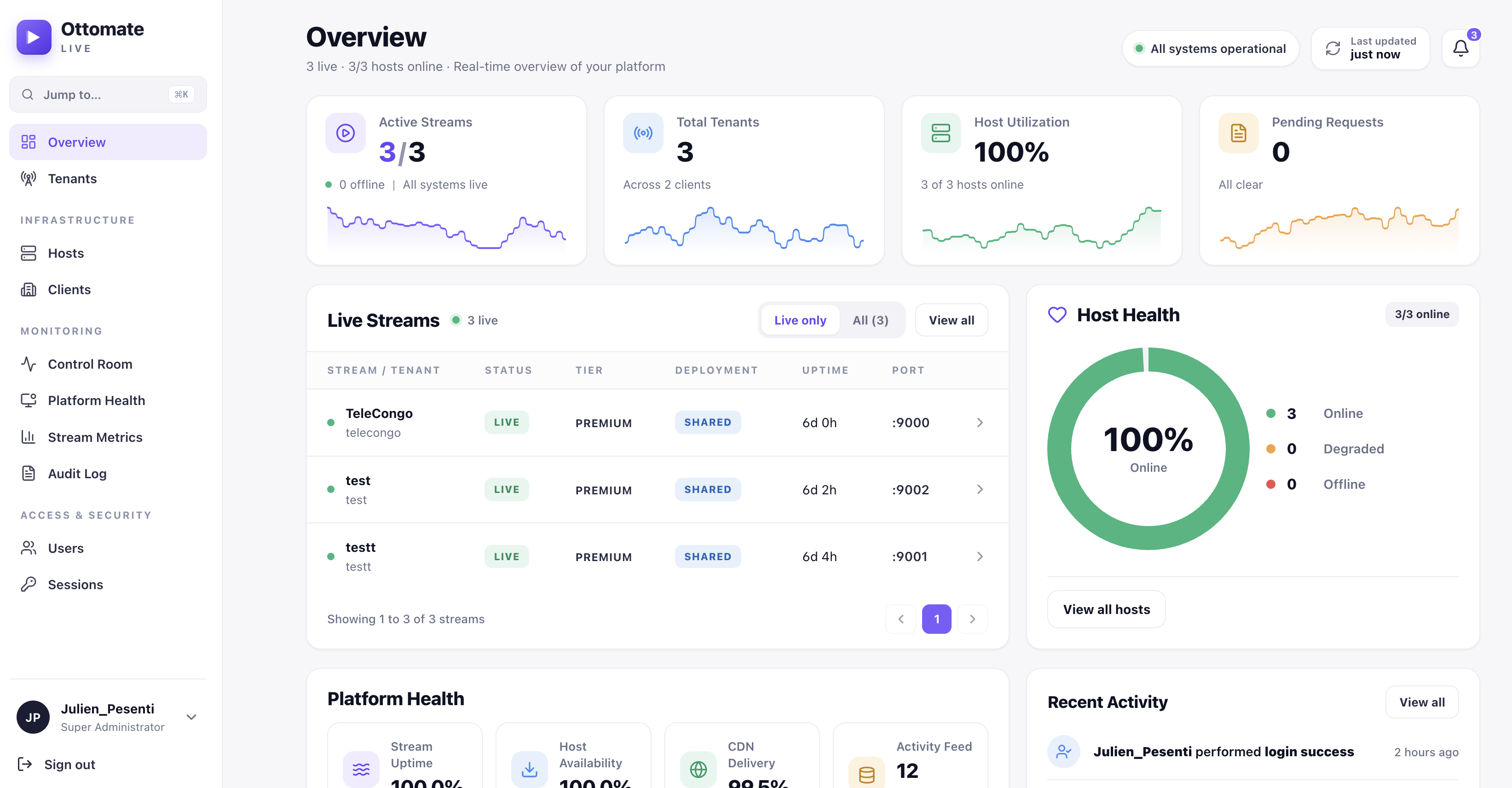Click the Degraded legend entry
This screenshot has height=788, width=1512.
(1325, 449)
